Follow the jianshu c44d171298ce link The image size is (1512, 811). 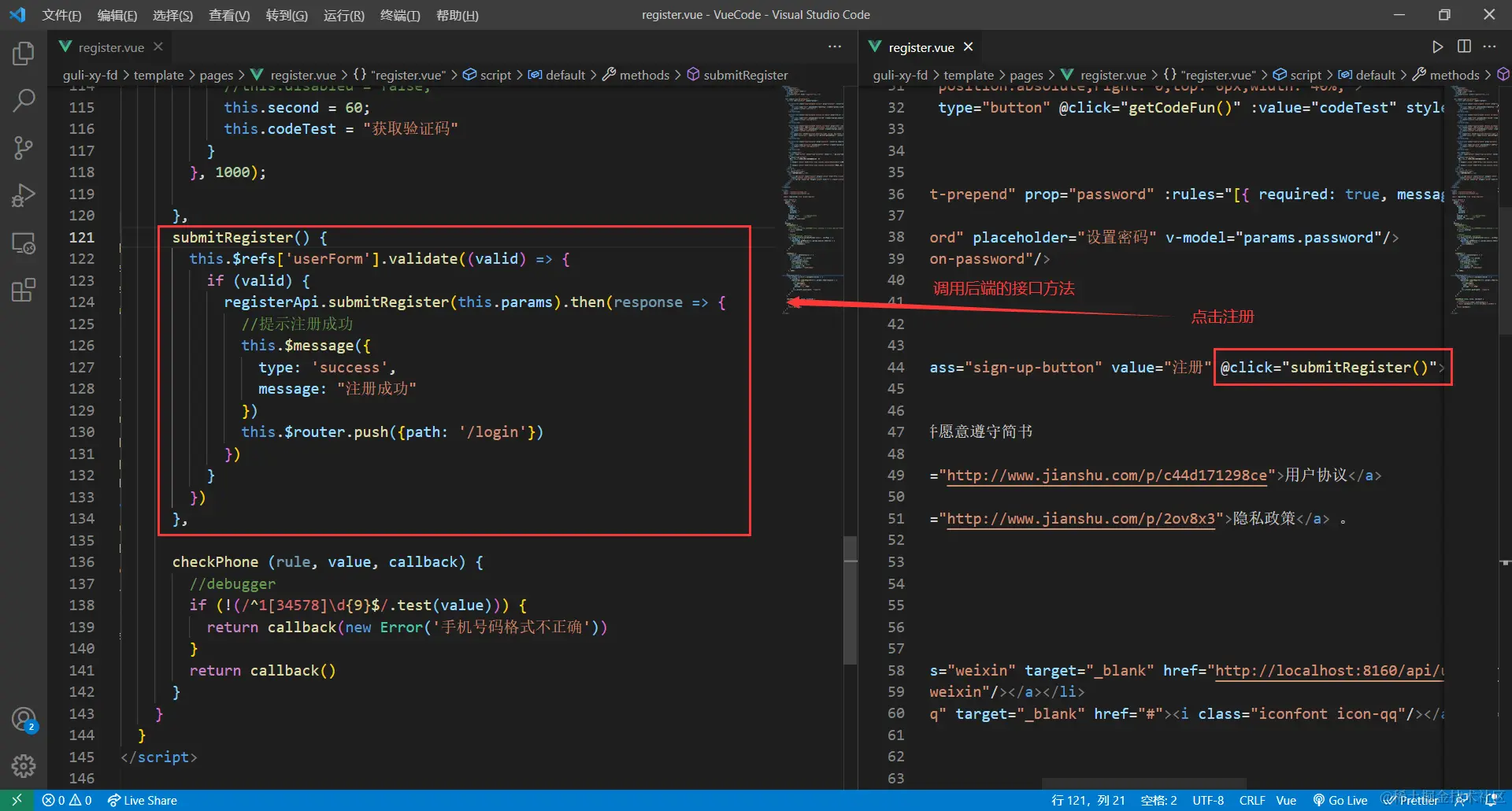(1106, 476)
